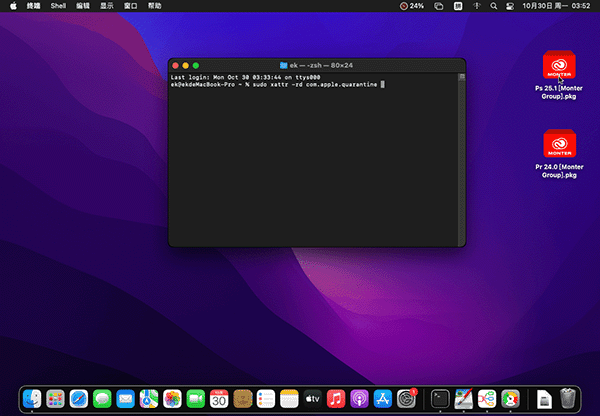
Task: Launch Safari from the Dock
Action: pyautogui.click(x=79, y=399)
